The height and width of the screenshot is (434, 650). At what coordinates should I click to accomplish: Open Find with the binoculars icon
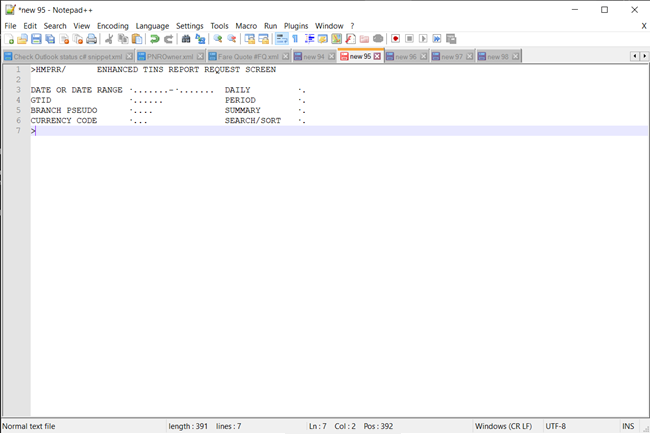pos(186,39)
